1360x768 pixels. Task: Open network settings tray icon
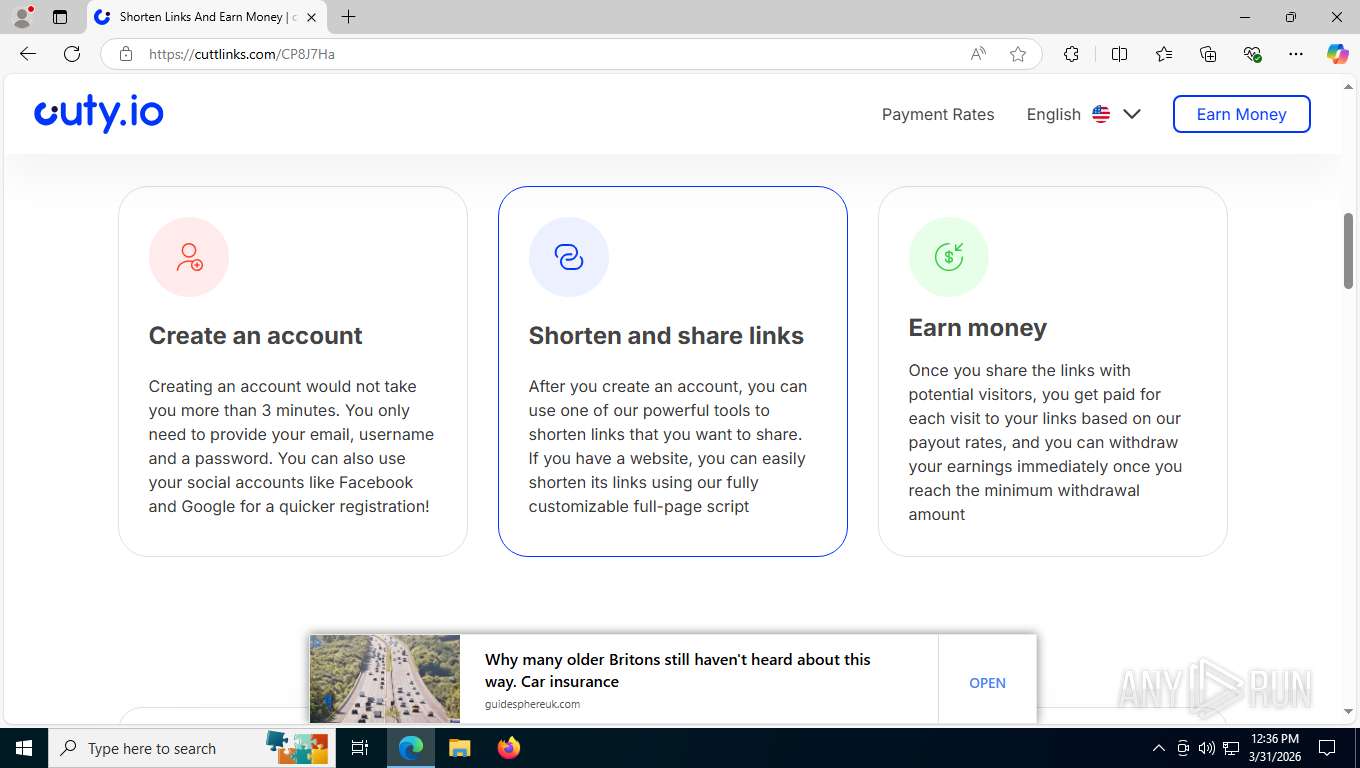pos(1231,748)
